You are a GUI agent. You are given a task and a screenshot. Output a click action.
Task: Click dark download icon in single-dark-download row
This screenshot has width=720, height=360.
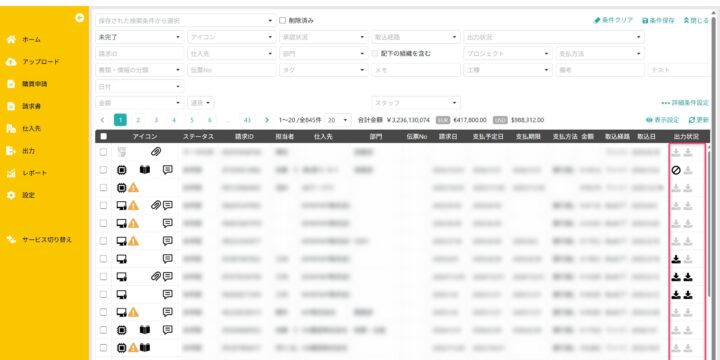pyautogui.click(x=675, y=259)
